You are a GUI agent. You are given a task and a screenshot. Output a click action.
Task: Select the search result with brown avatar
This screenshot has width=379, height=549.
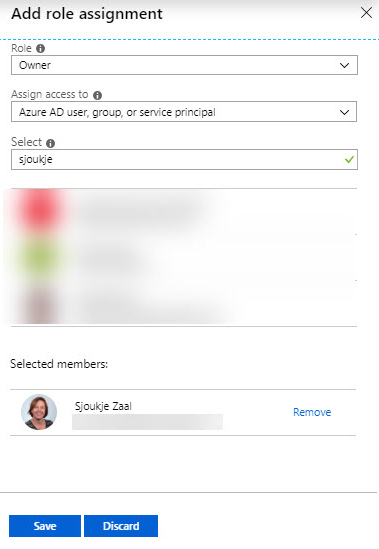184,303
